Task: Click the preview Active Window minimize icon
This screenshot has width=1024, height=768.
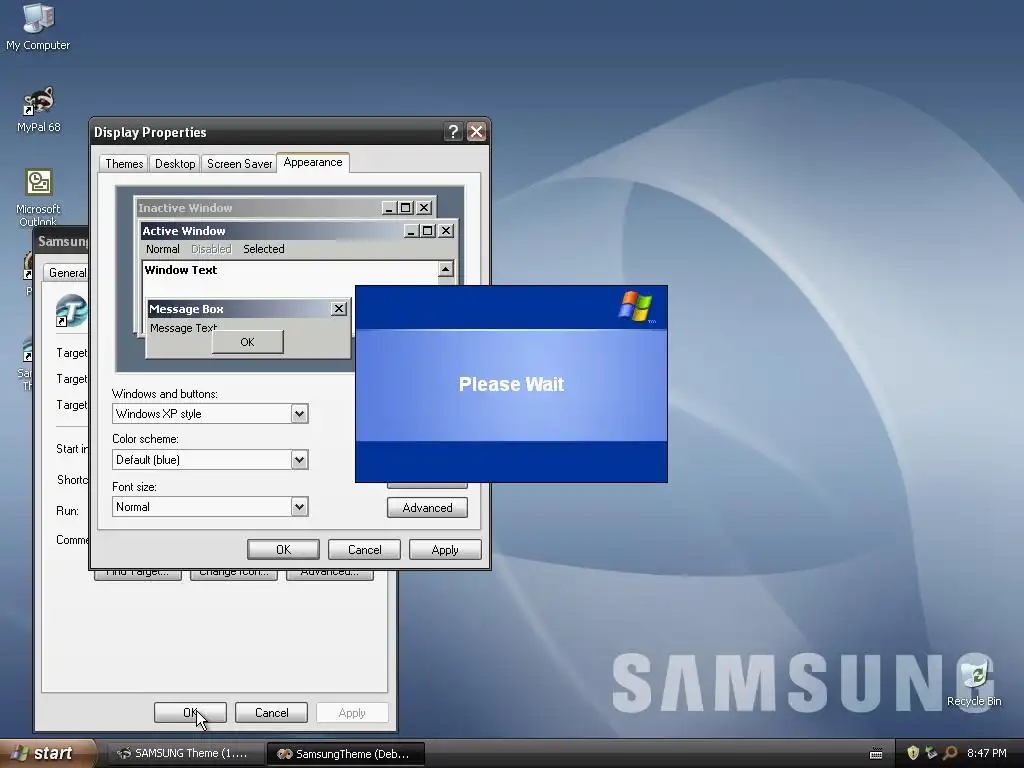Action: click(x=411, y=231)
